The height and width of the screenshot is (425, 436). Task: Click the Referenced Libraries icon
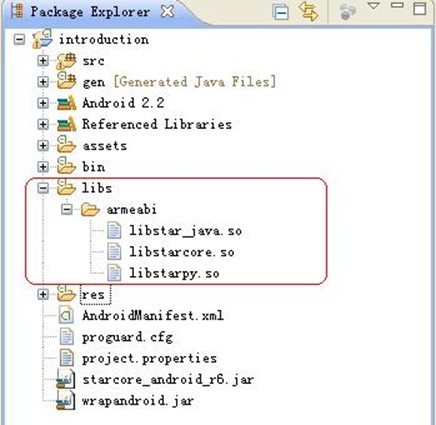(x=66, y=124)
